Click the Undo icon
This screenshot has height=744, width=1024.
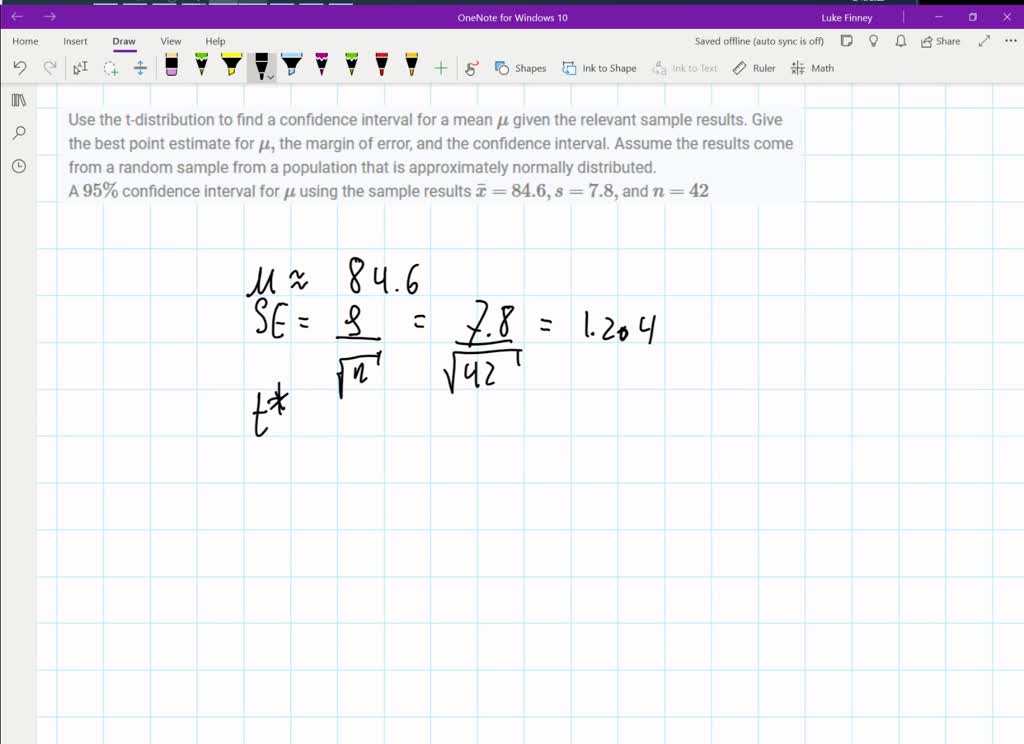tap(18, 68)
